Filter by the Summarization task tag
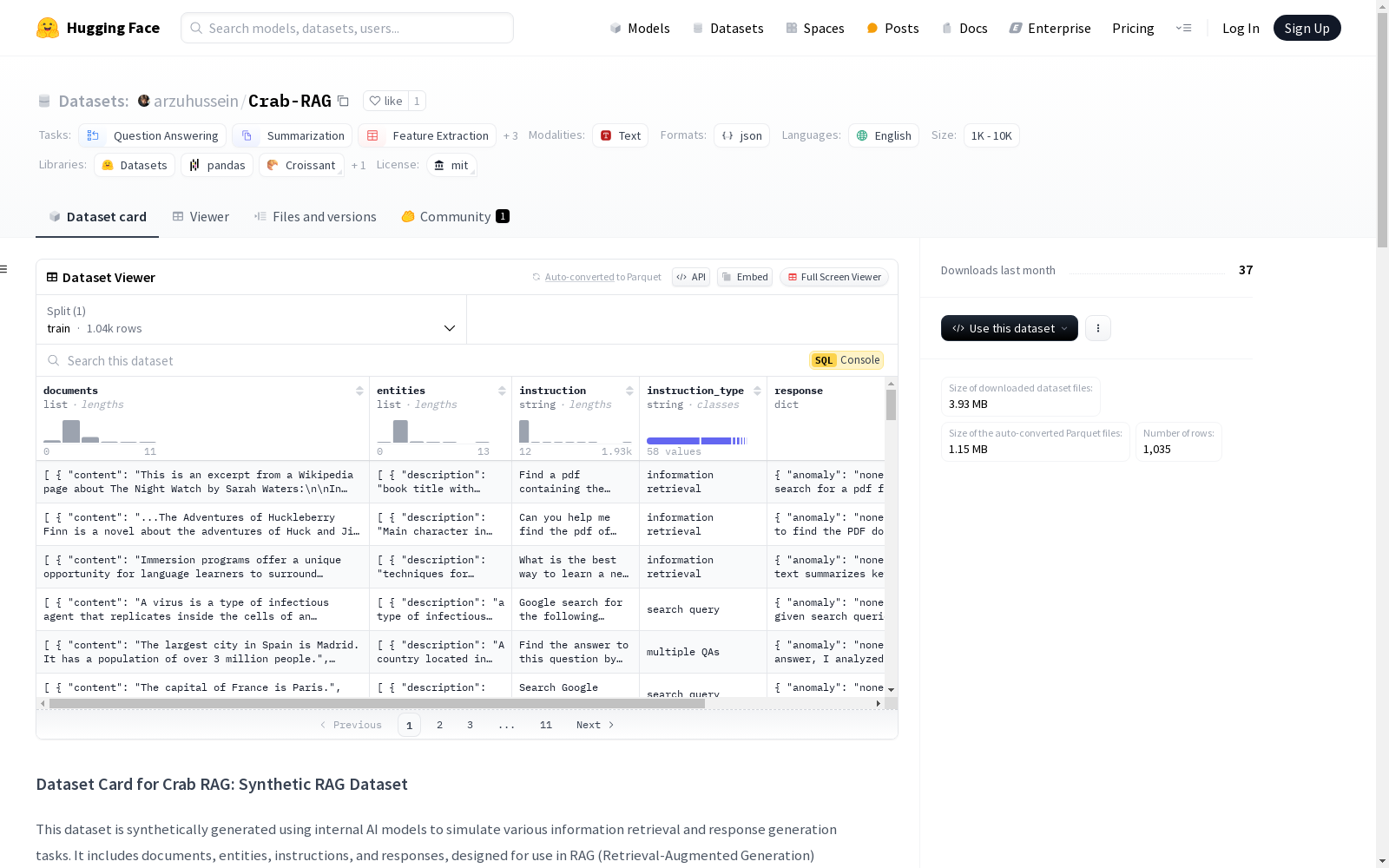 pyautogui.click(x=293, y=135)
